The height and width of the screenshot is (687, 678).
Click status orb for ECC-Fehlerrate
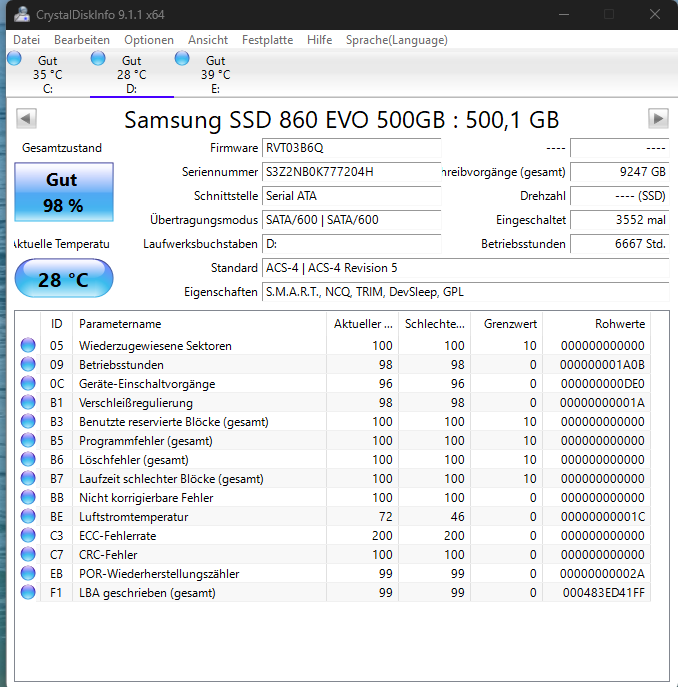click(28, 535)
